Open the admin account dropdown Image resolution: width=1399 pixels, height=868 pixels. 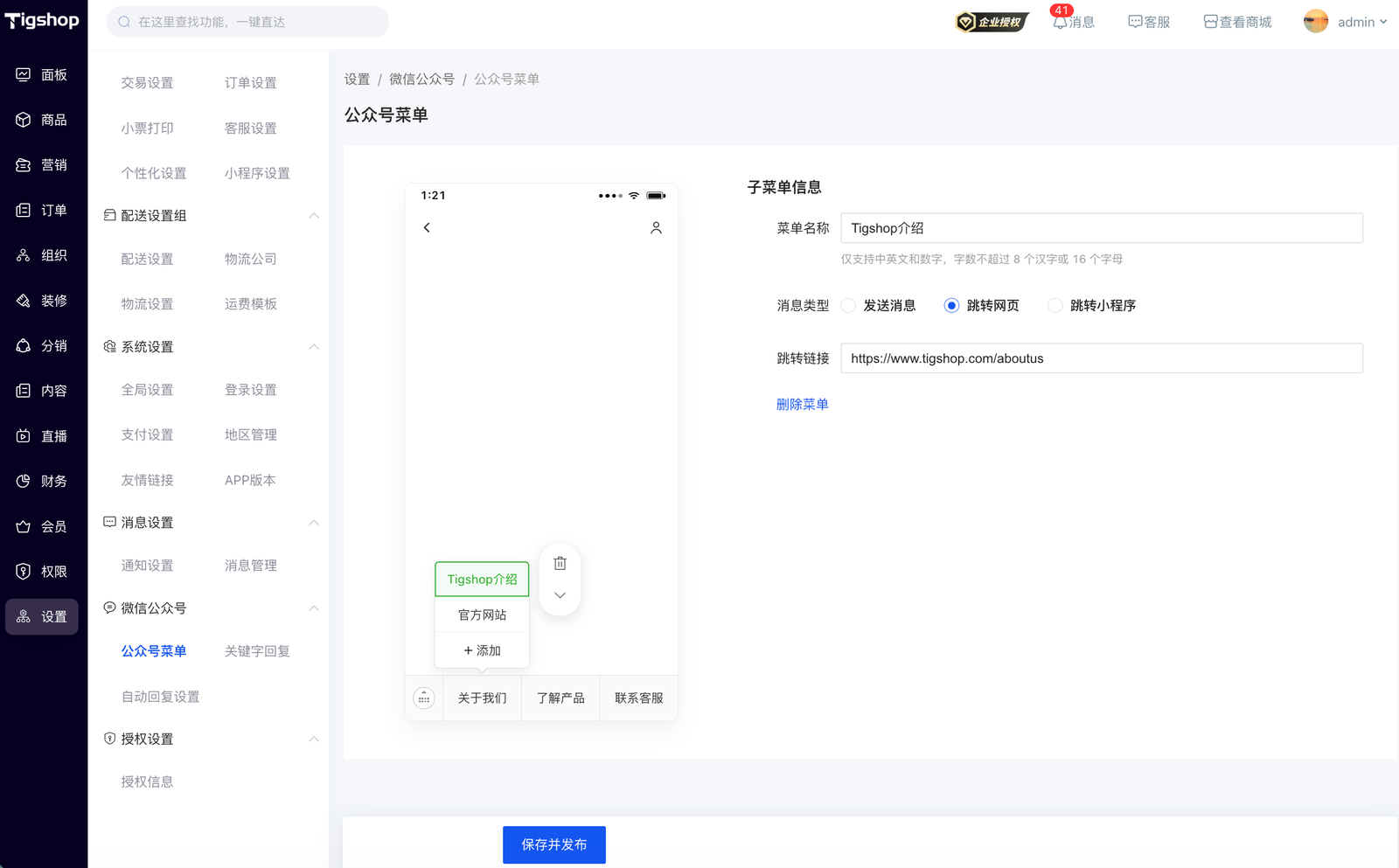[1346, 22]
